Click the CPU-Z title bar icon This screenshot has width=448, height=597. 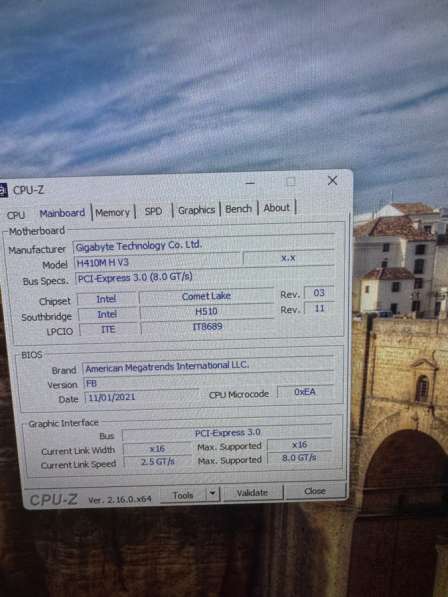pyautogui.click(x=3, y=190)
